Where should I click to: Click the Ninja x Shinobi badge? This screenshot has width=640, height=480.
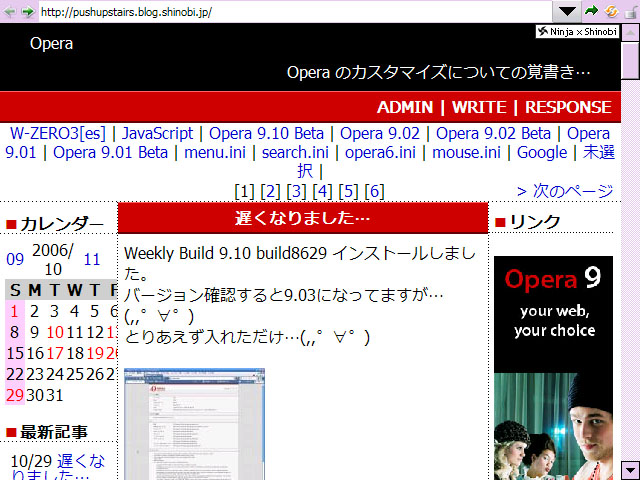point(577,31)
